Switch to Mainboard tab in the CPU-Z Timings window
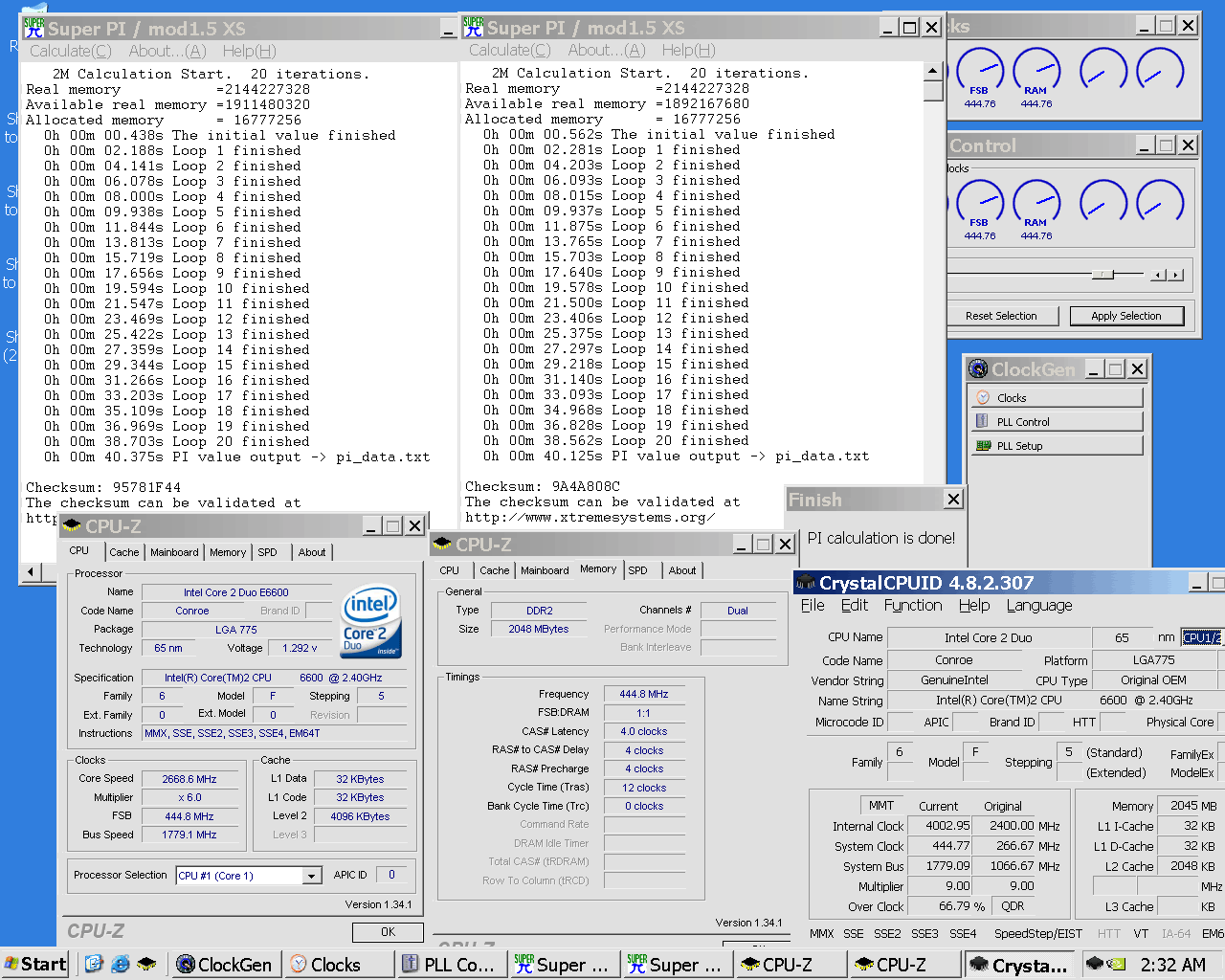 click(x=545, y=570)
